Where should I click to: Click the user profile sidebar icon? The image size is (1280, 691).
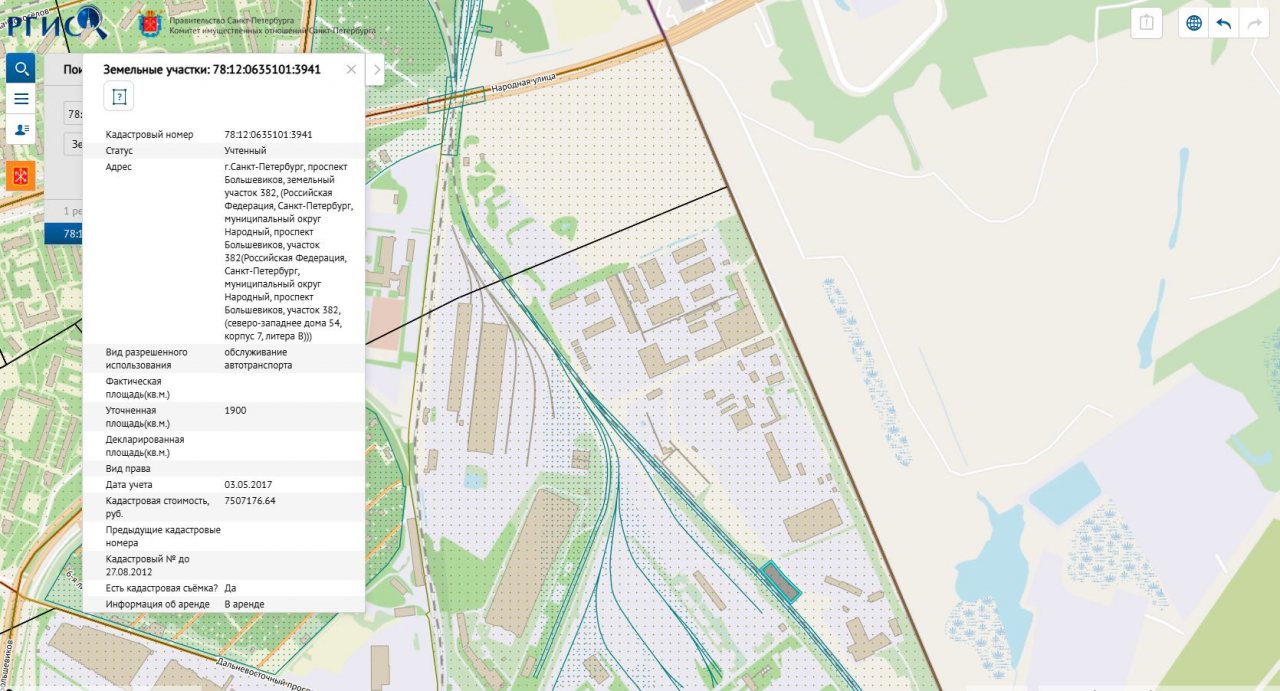(x=20, y=129)
